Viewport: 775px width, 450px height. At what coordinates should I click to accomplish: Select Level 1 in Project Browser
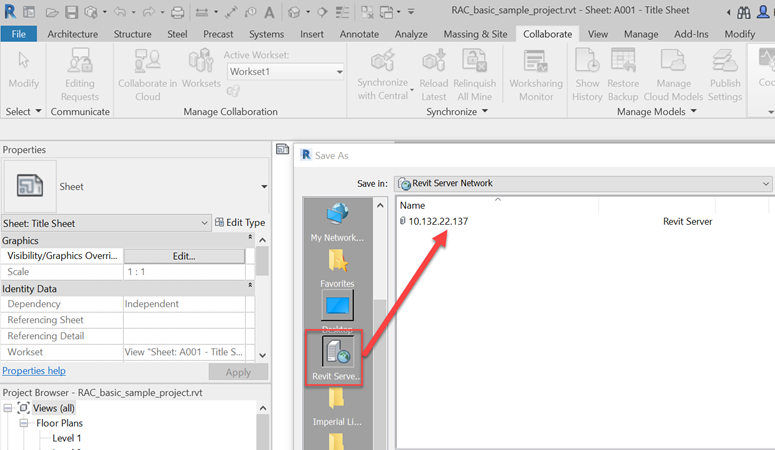pos(67,438)
